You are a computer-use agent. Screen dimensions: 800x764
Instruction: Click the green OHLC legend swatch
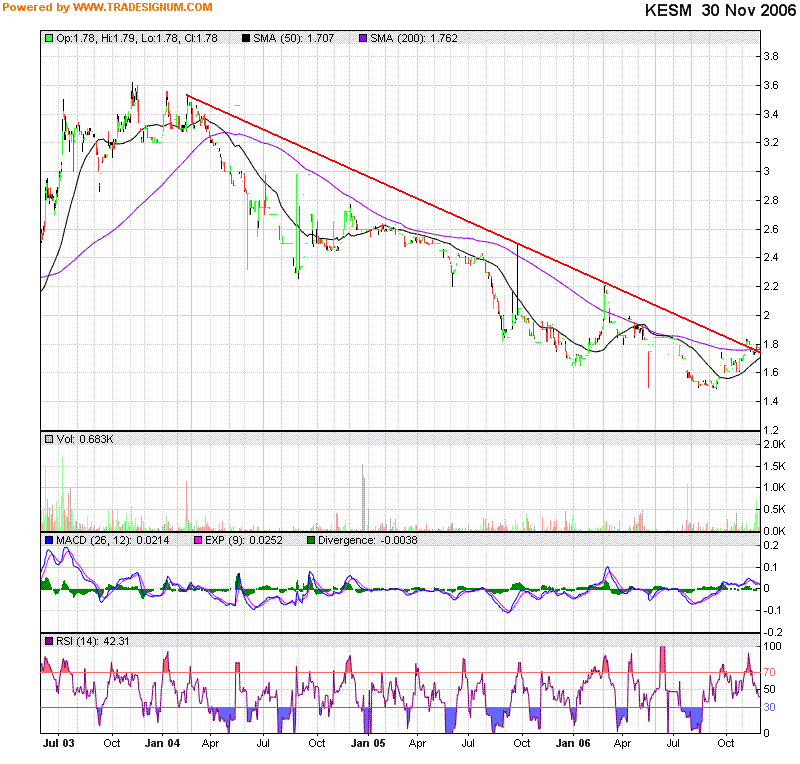(x=49, y=38)
